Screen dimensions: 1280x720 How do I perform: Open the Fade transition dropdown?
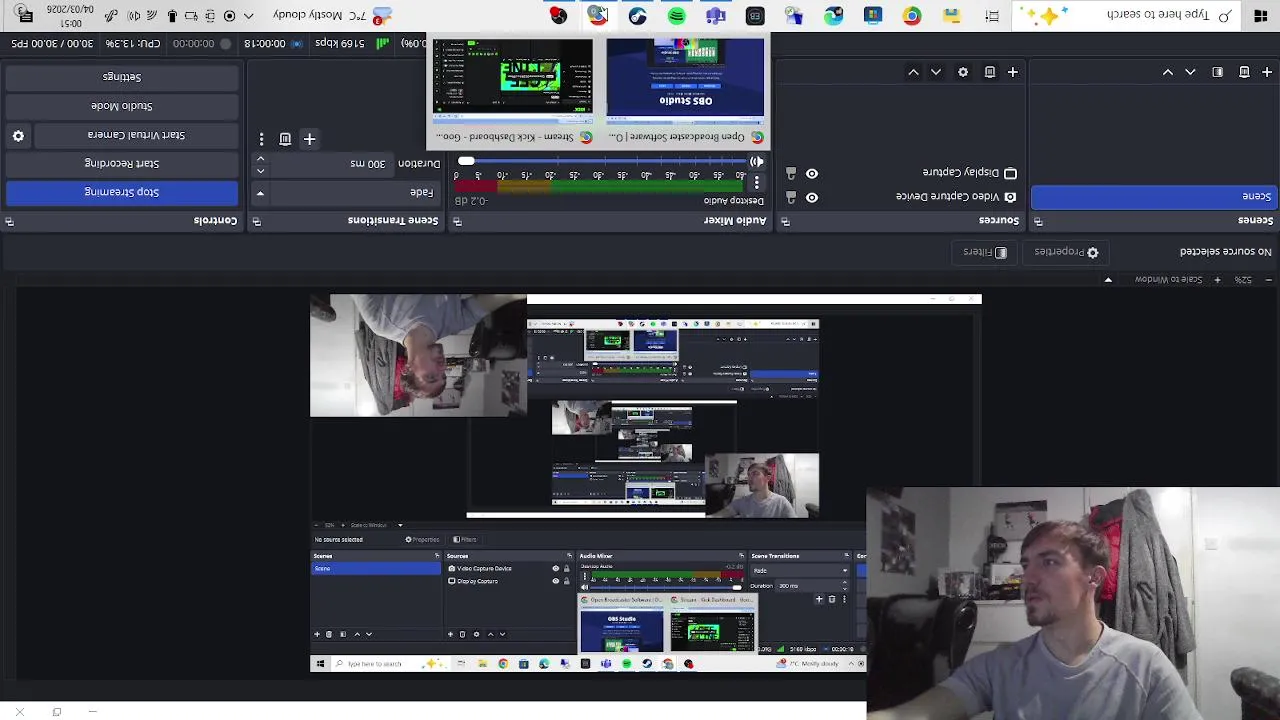(346, 192)
